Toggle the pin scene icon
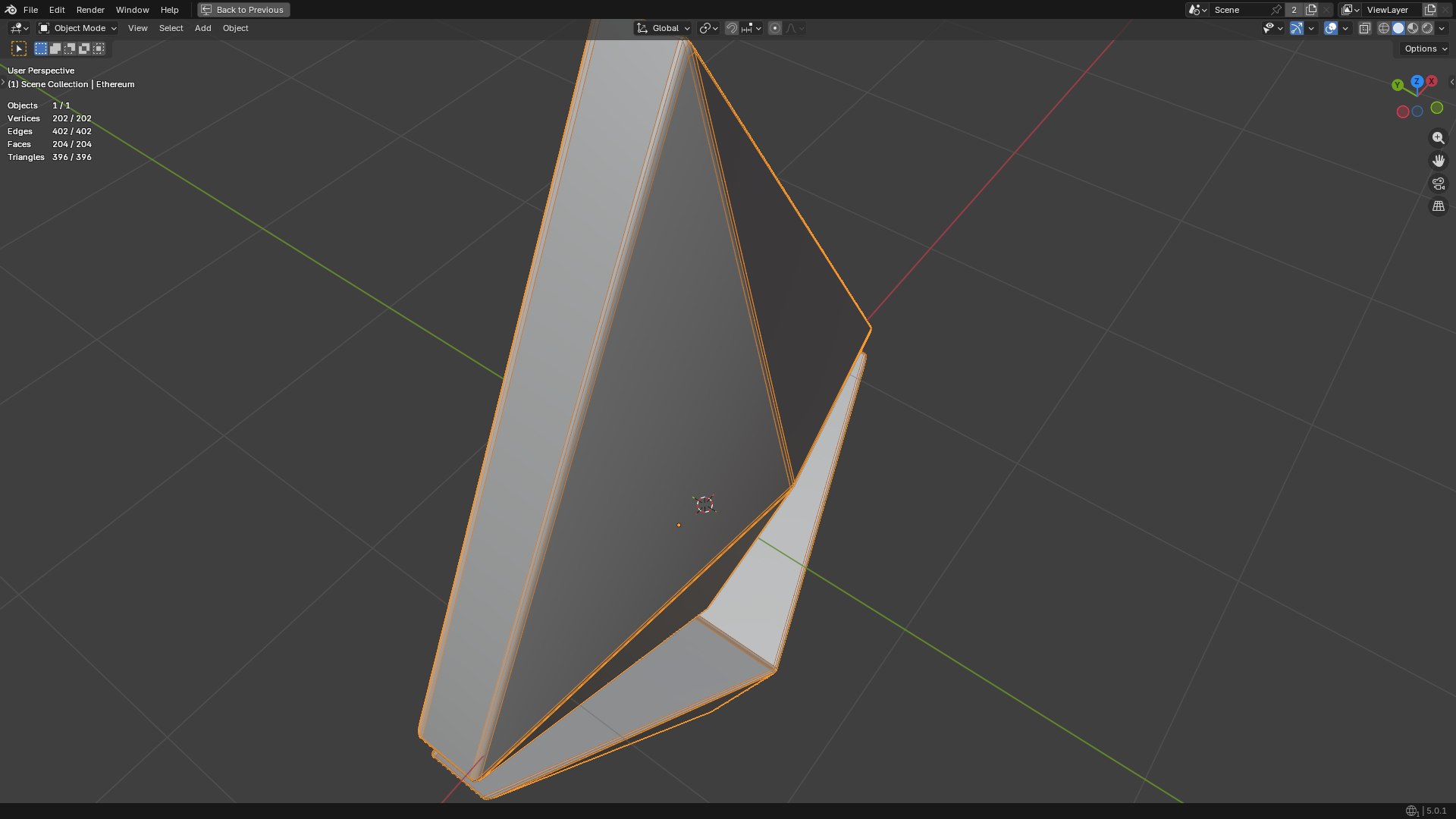1456x819 pixels. coord(1276,10)
